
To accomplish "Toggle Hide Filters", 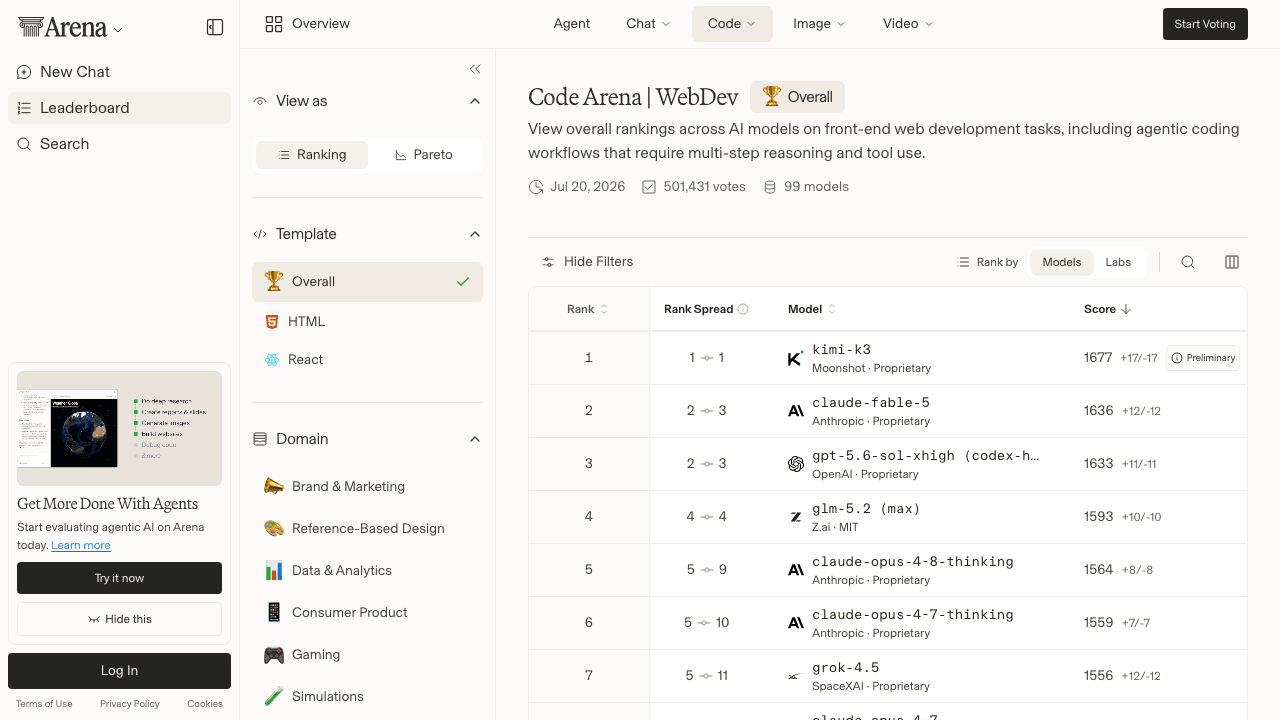I will coord(588,262).
